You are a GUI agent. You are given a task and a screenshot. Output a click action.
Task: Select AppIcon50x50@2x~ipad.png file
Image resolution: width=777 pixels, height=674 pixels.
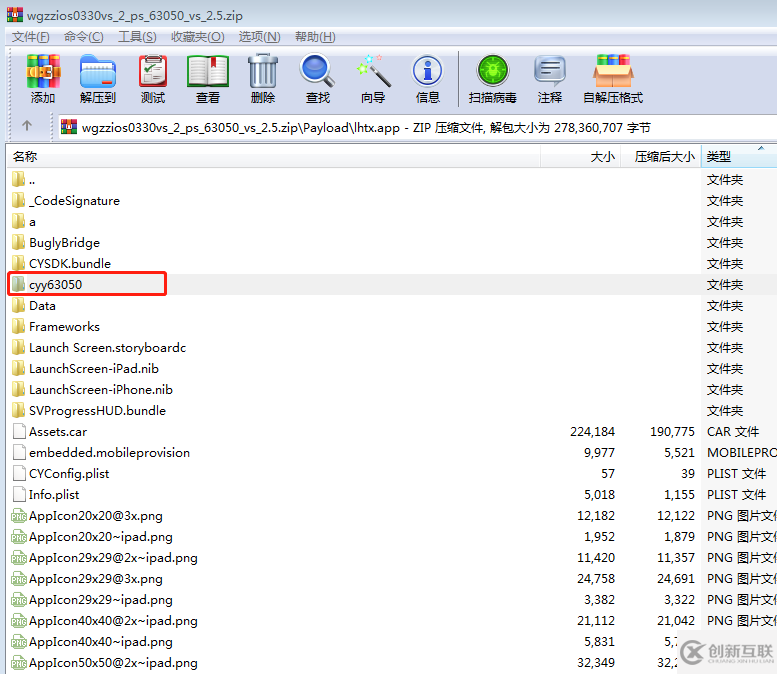pos(105,663)
